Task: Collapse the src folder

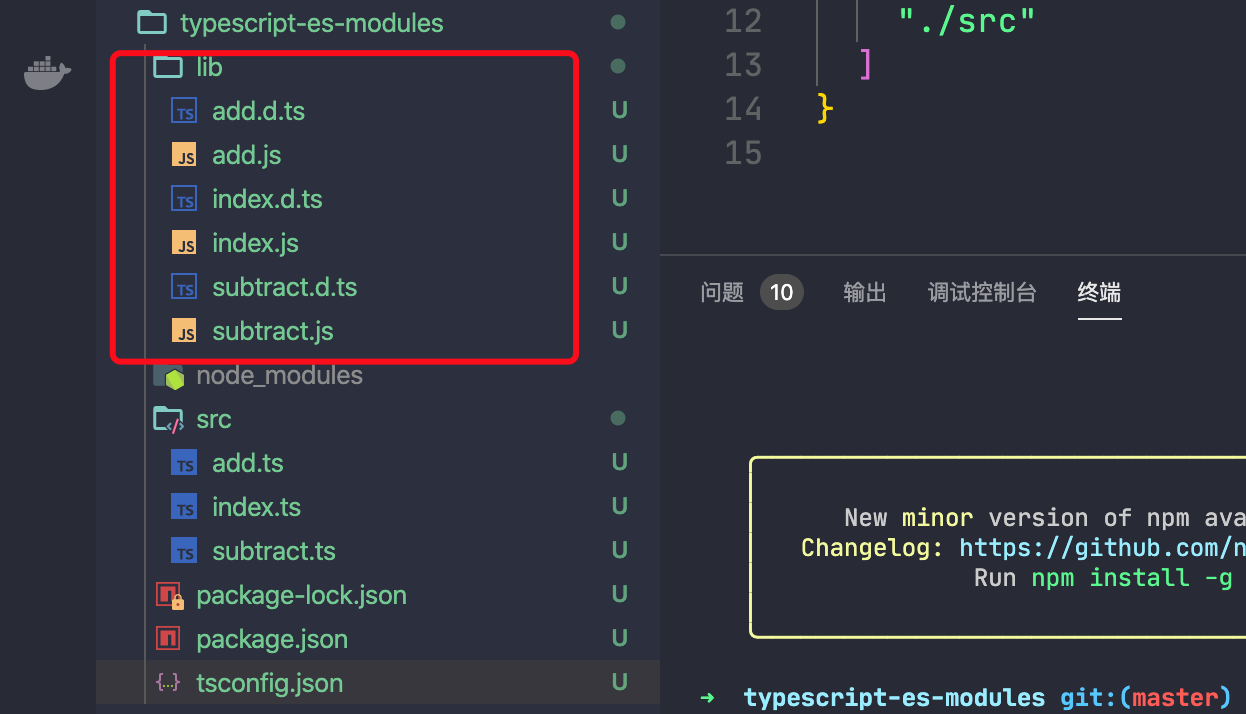Action: [213, 419]
